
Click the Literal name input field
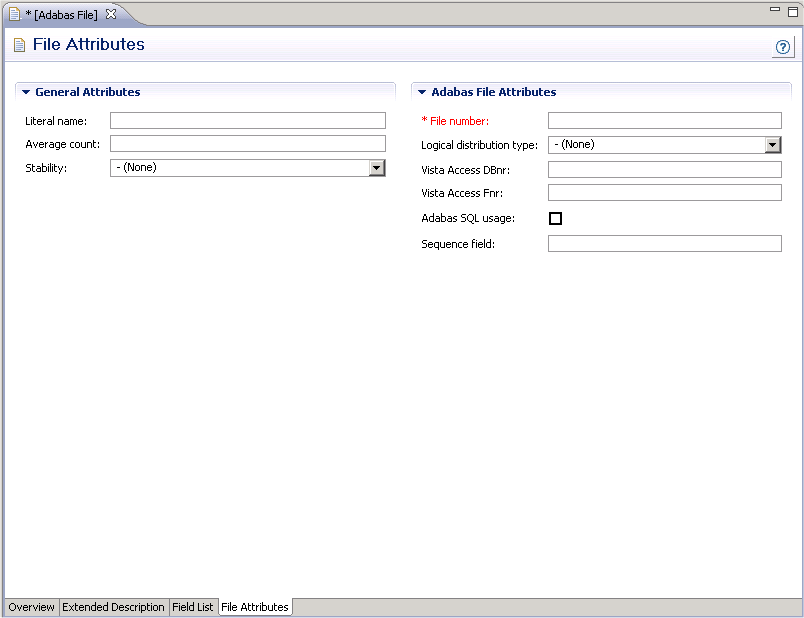click(247, 121)
